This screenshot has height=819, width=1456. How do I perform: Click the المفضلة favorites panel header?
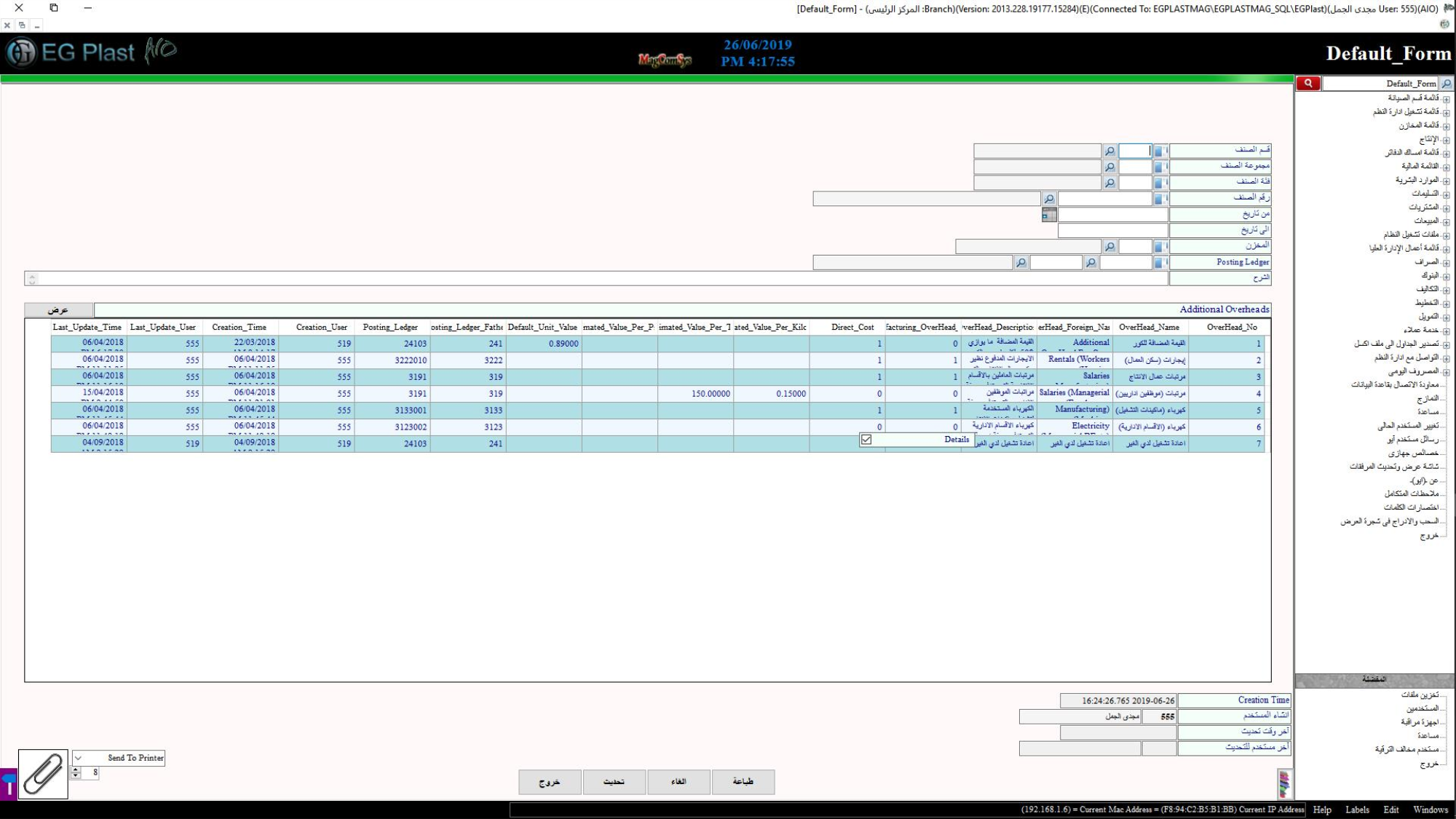coord(1374,680)
